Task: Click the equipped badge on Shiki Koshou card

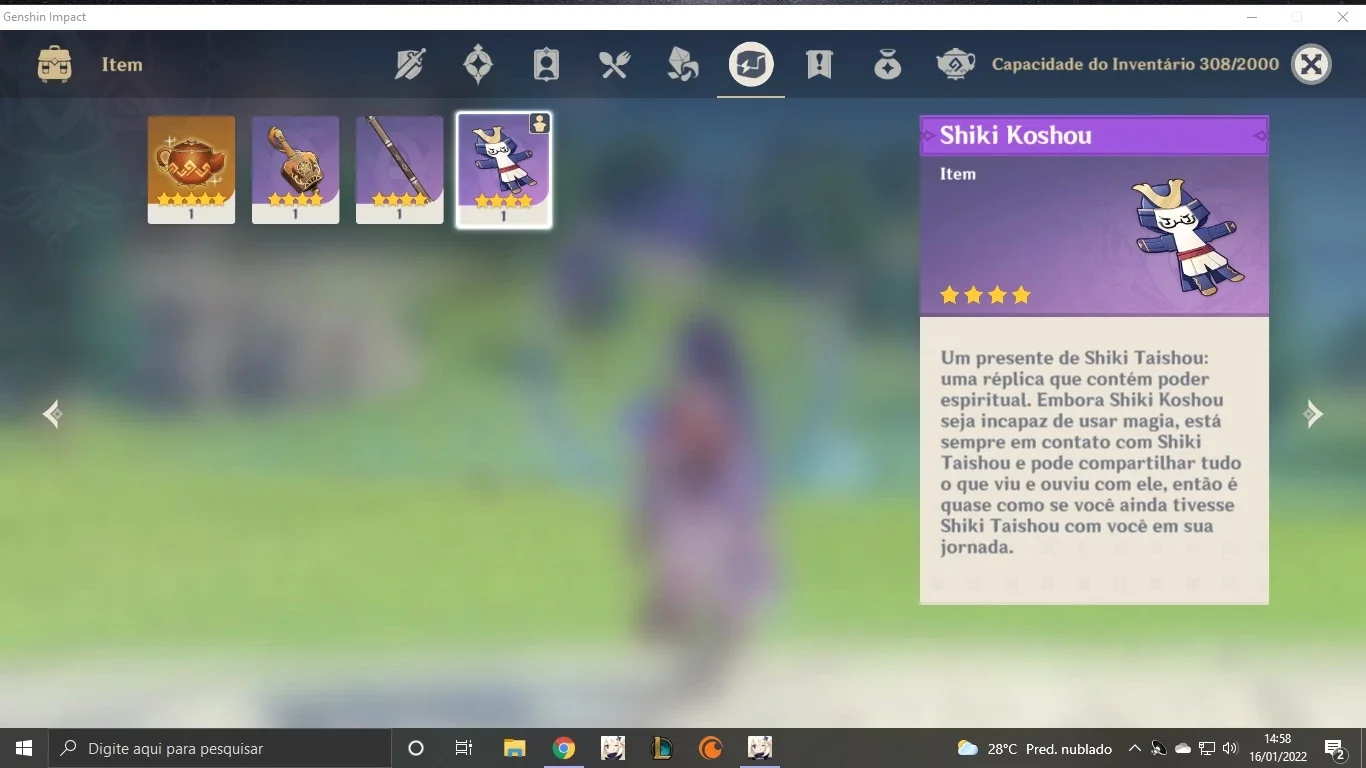Action: (x=539, y=124)
